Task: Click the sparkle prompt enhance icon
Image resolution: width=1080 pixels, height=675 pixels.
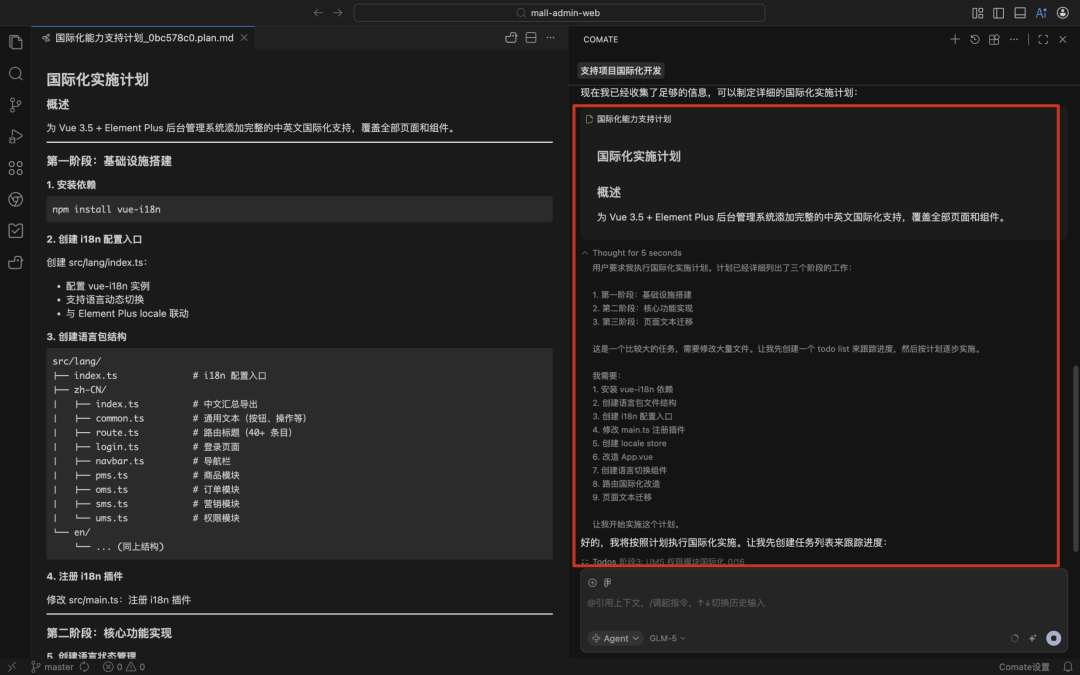Action: tap(1032, 638)
